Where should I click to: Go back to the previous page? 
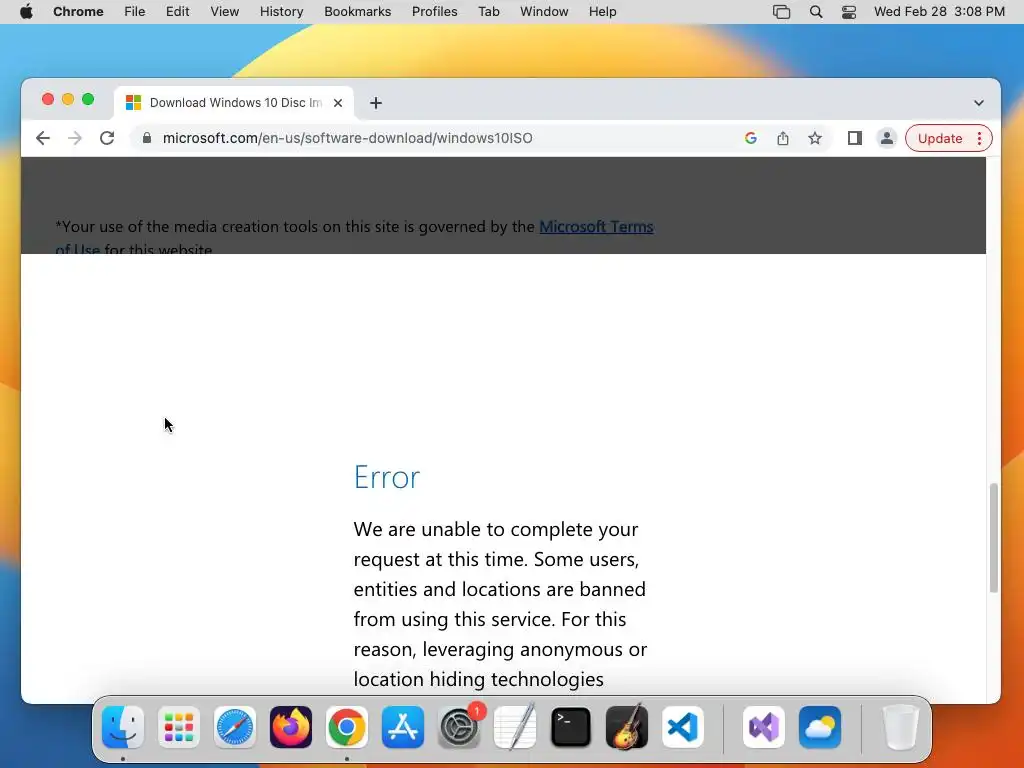(x=42, y=138)
